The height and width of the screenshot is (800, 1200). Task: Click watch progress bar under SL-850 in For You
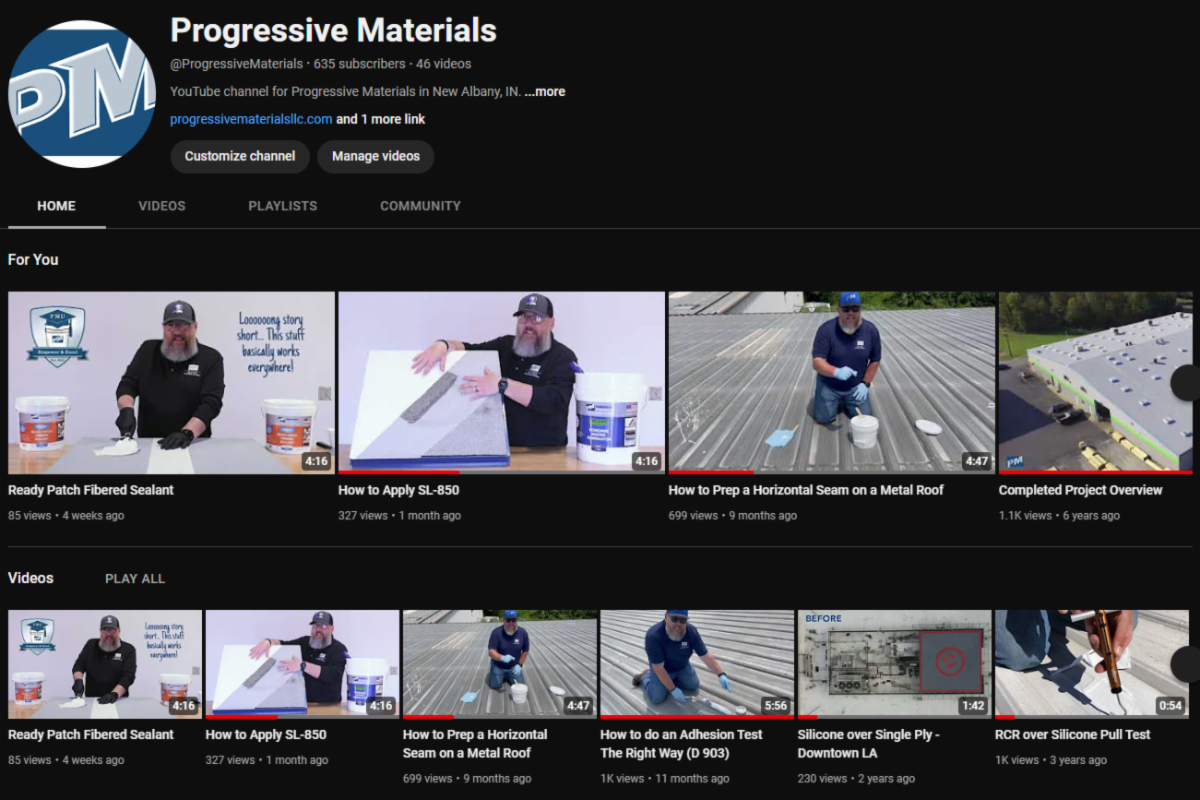click(x=501, y=472)
